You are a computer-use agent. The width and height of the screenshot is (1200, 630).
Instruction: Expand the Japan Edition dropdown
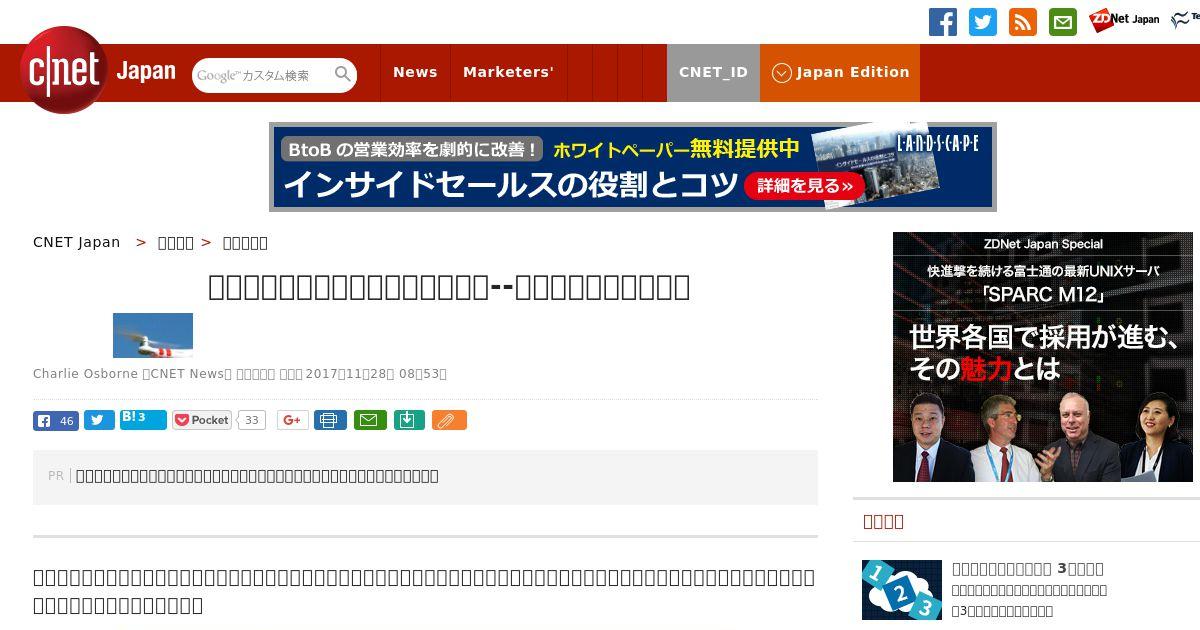840,72
